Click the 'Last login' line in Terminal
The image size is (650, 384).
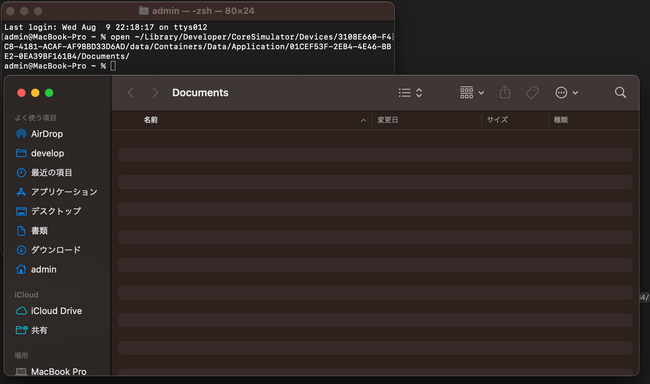pos(106,27)
